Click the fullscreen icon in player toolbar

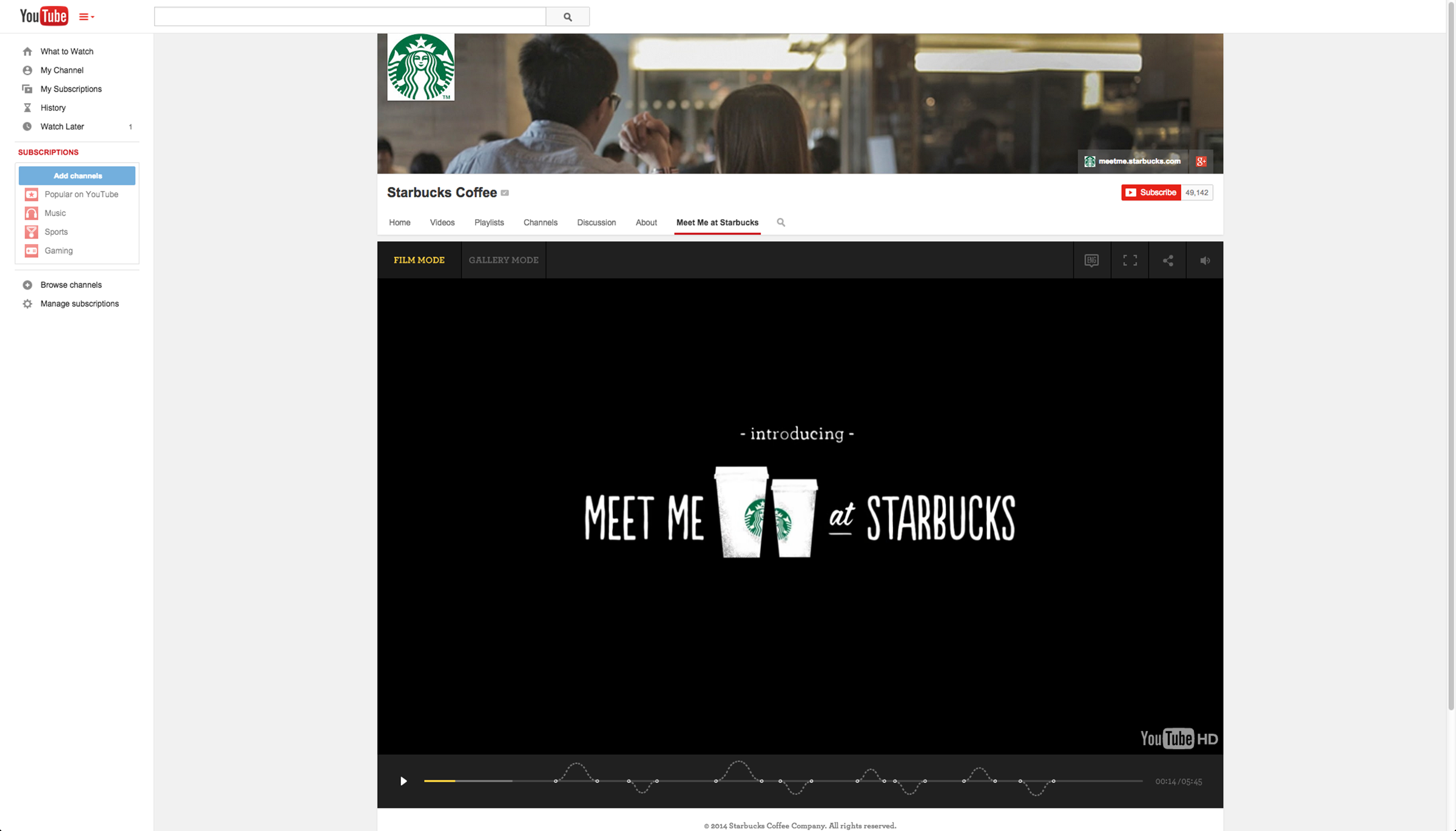(x=1130, y=260)
